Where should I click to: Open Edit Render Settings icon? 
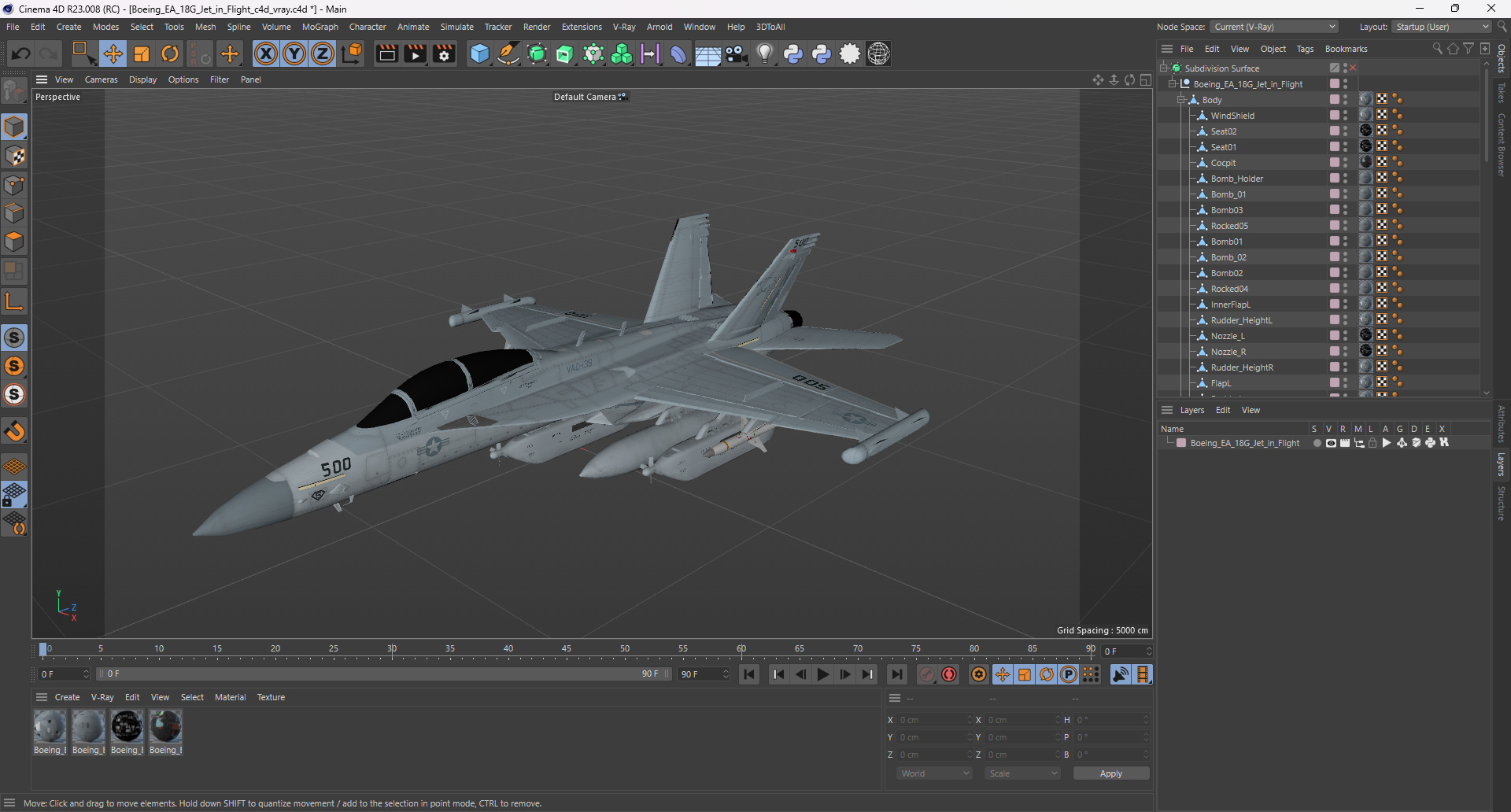(444, 54)
